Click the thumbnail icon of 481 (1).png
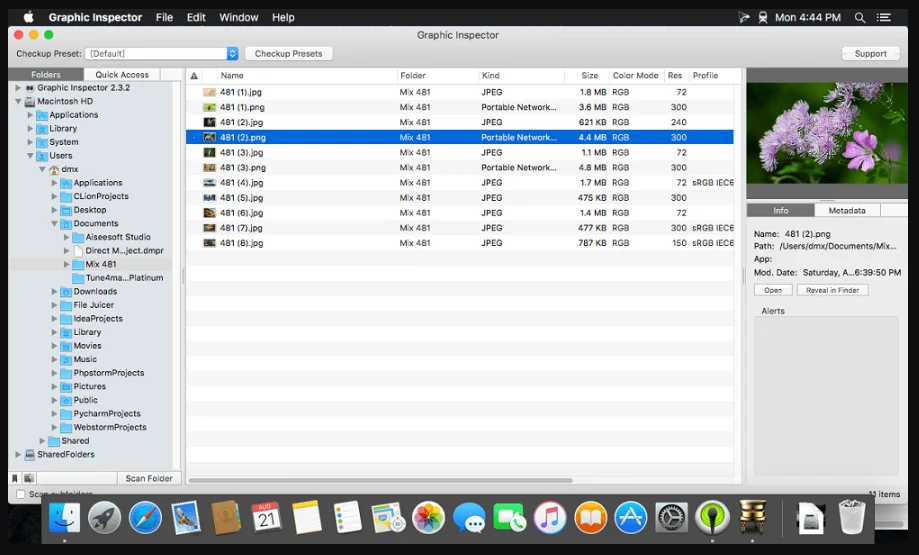This screenshot has height=555, width=919. (209, 107)
